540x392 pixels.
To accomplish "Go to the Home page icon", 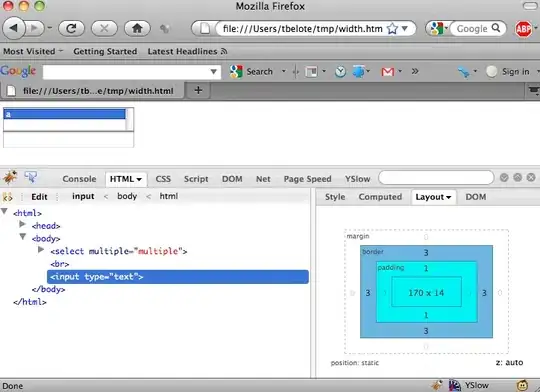I will pyautogui.click(x=137, y=28).
